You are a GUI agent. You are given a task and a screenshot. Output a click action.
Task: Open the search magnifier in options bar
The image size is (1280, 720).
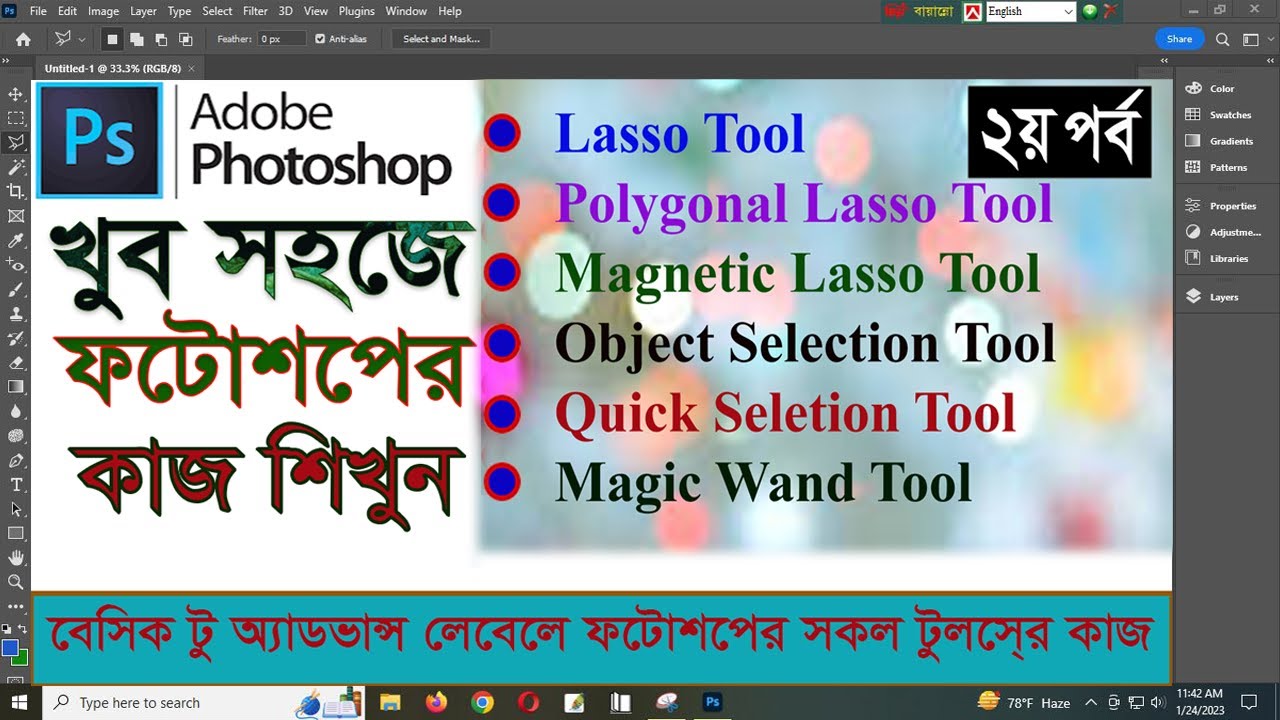pos(1222,39)
